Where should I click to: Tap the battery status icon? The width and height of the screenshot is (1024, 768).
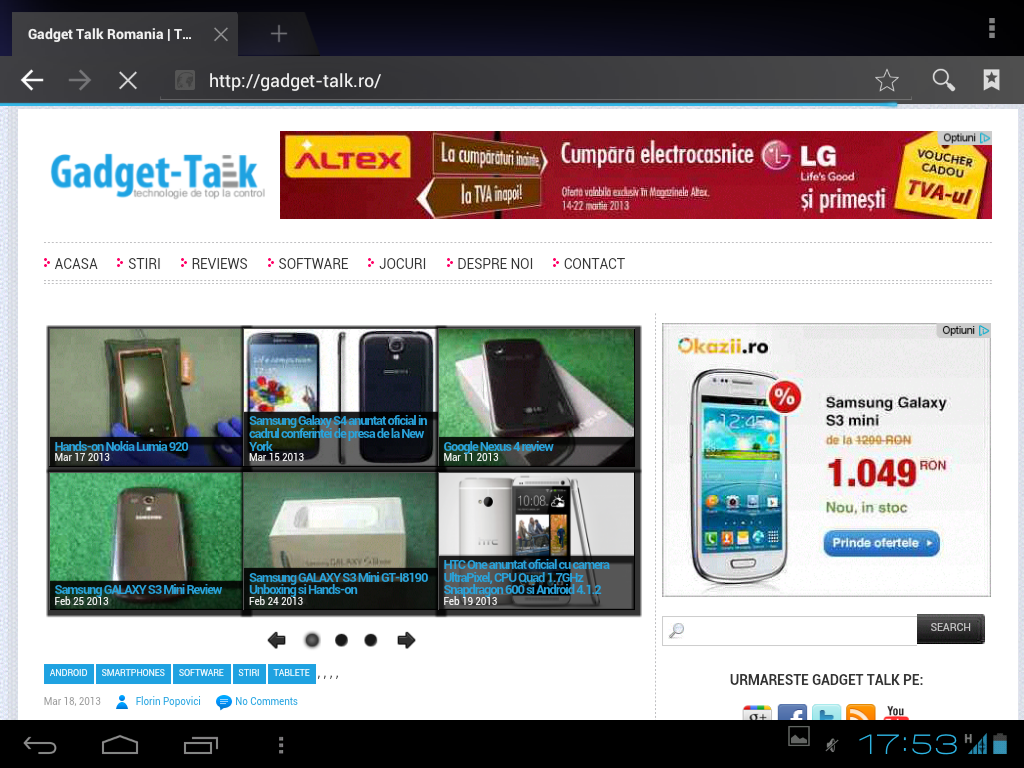tap(999, 744)
